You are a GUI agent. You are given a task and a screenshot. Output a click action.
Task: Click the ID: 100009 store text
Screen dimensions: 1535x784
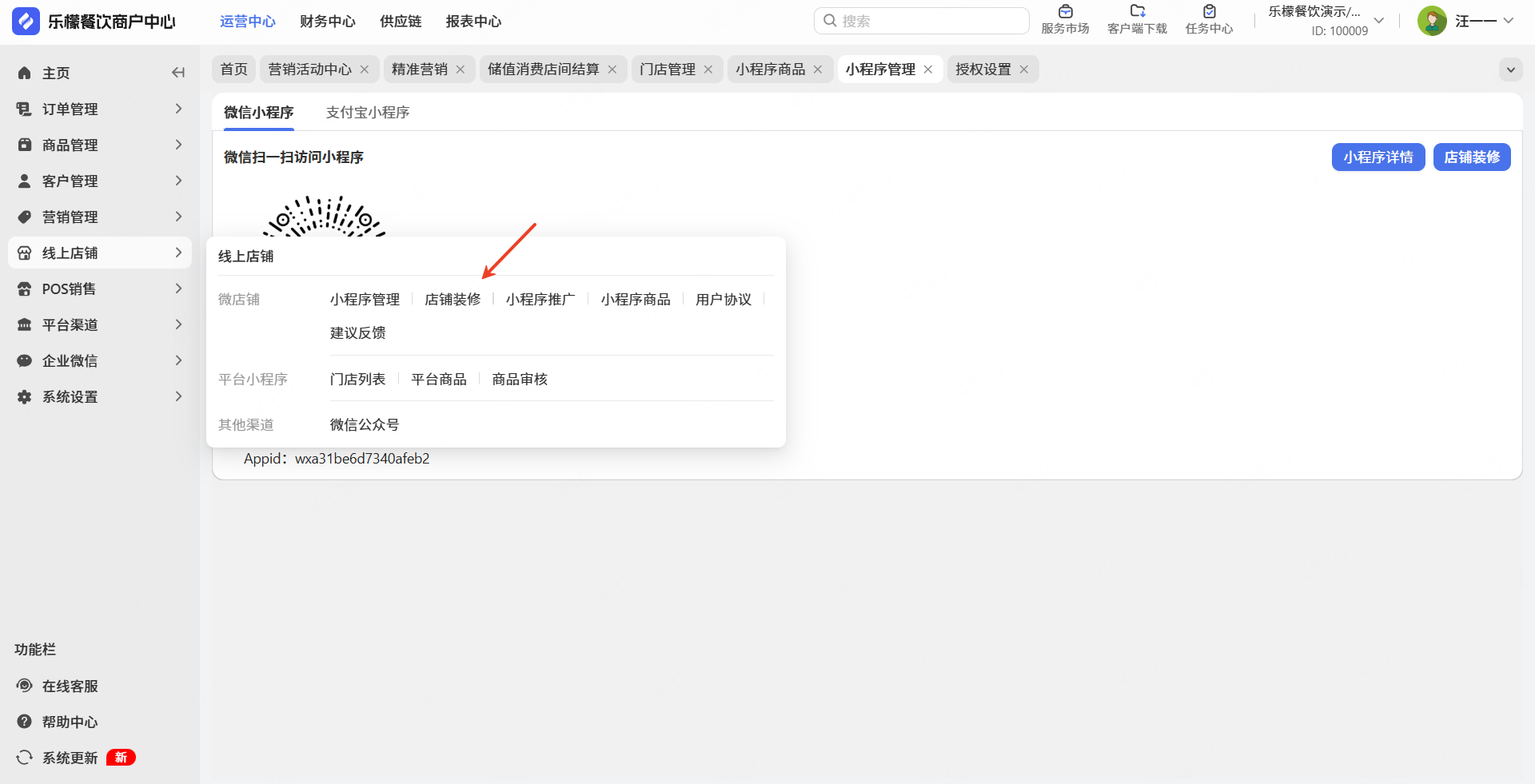coord(1340,31)
